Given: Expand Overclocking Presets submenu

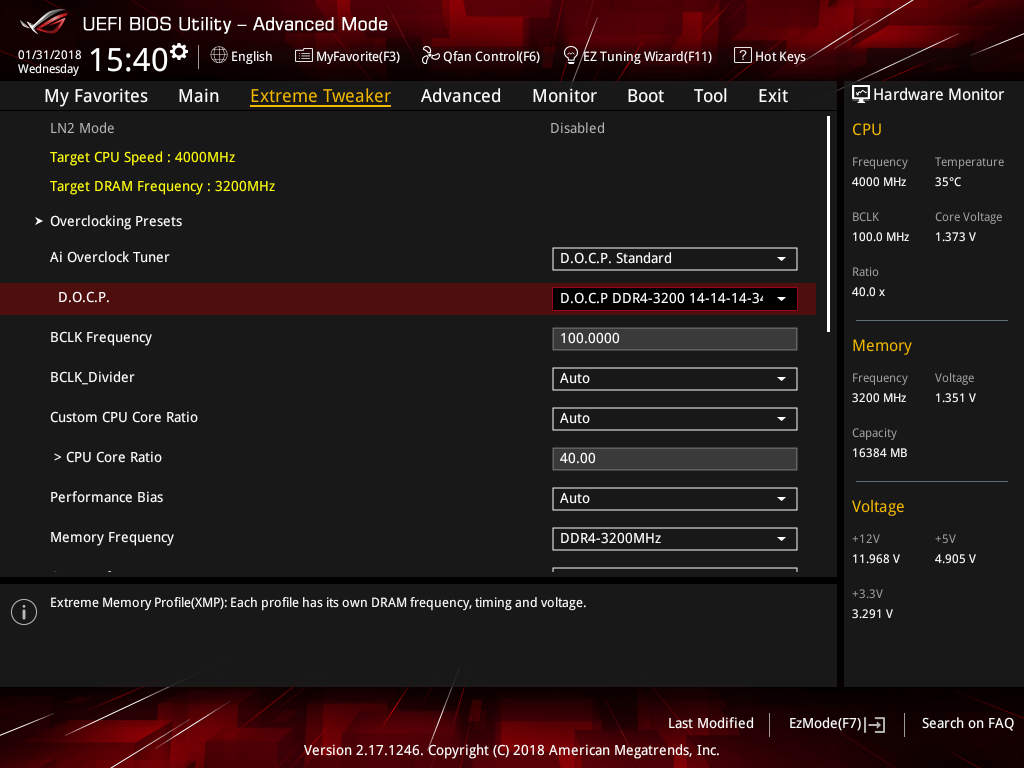Looking at the screenshot, I should click(116, 221).
